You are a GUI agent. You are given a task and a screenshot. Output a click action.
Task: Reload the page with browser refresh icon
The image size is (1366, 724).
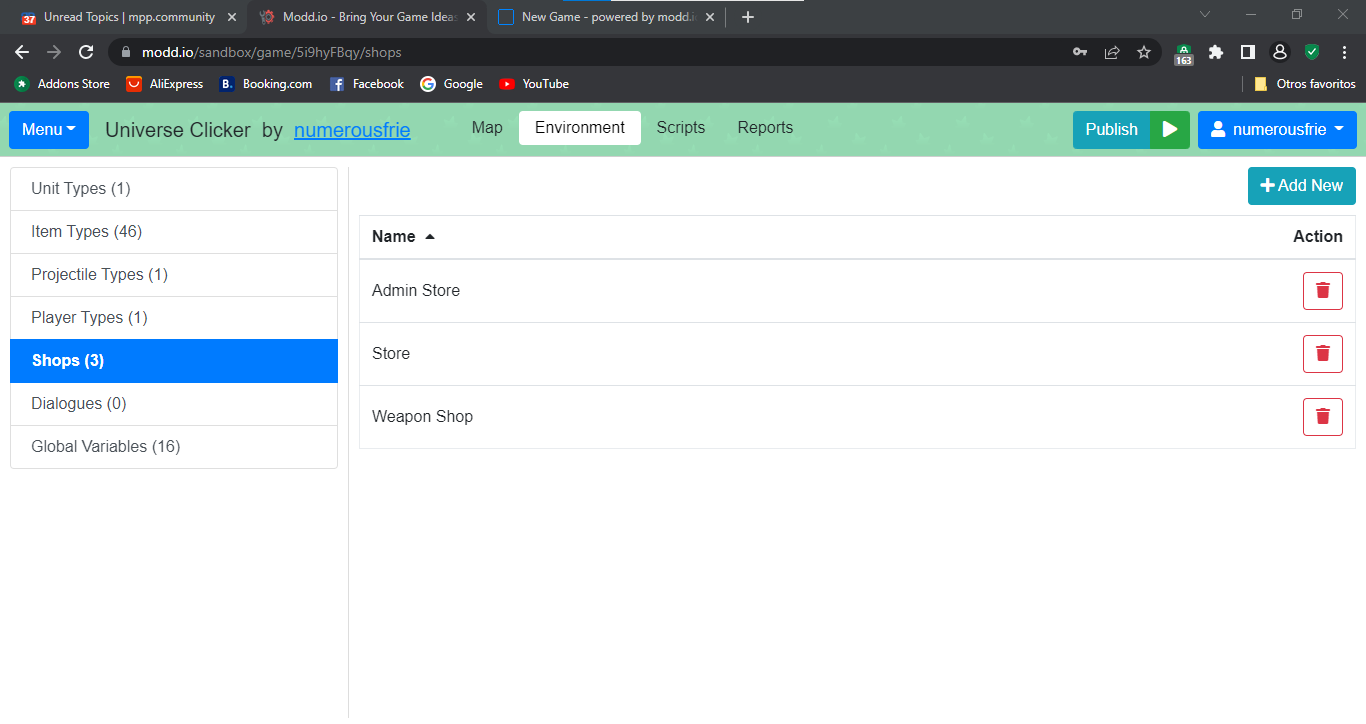coord(86,52)
